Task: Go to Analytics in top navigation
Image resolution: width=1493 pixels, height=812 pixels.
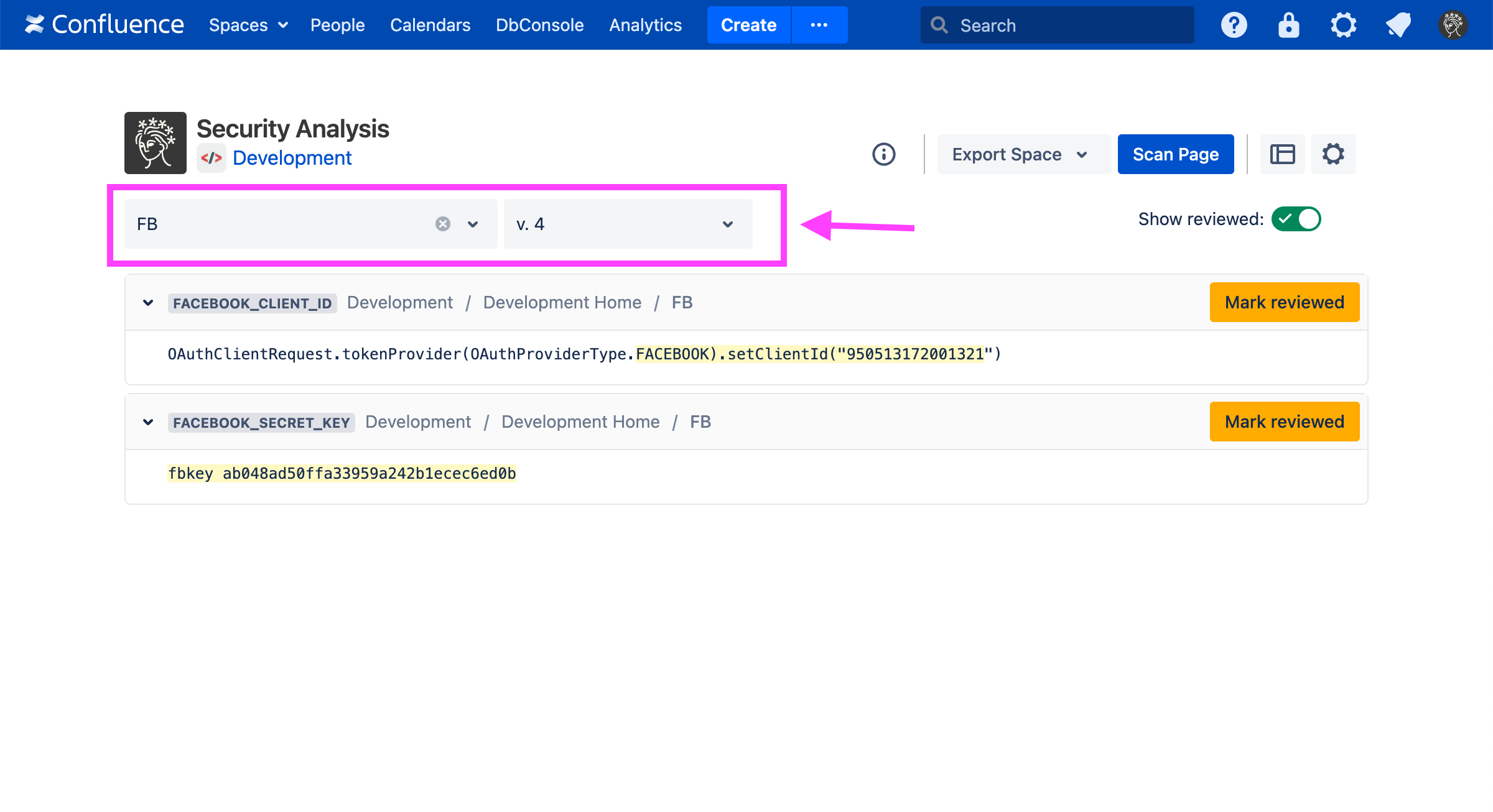Action: (645, 25)
